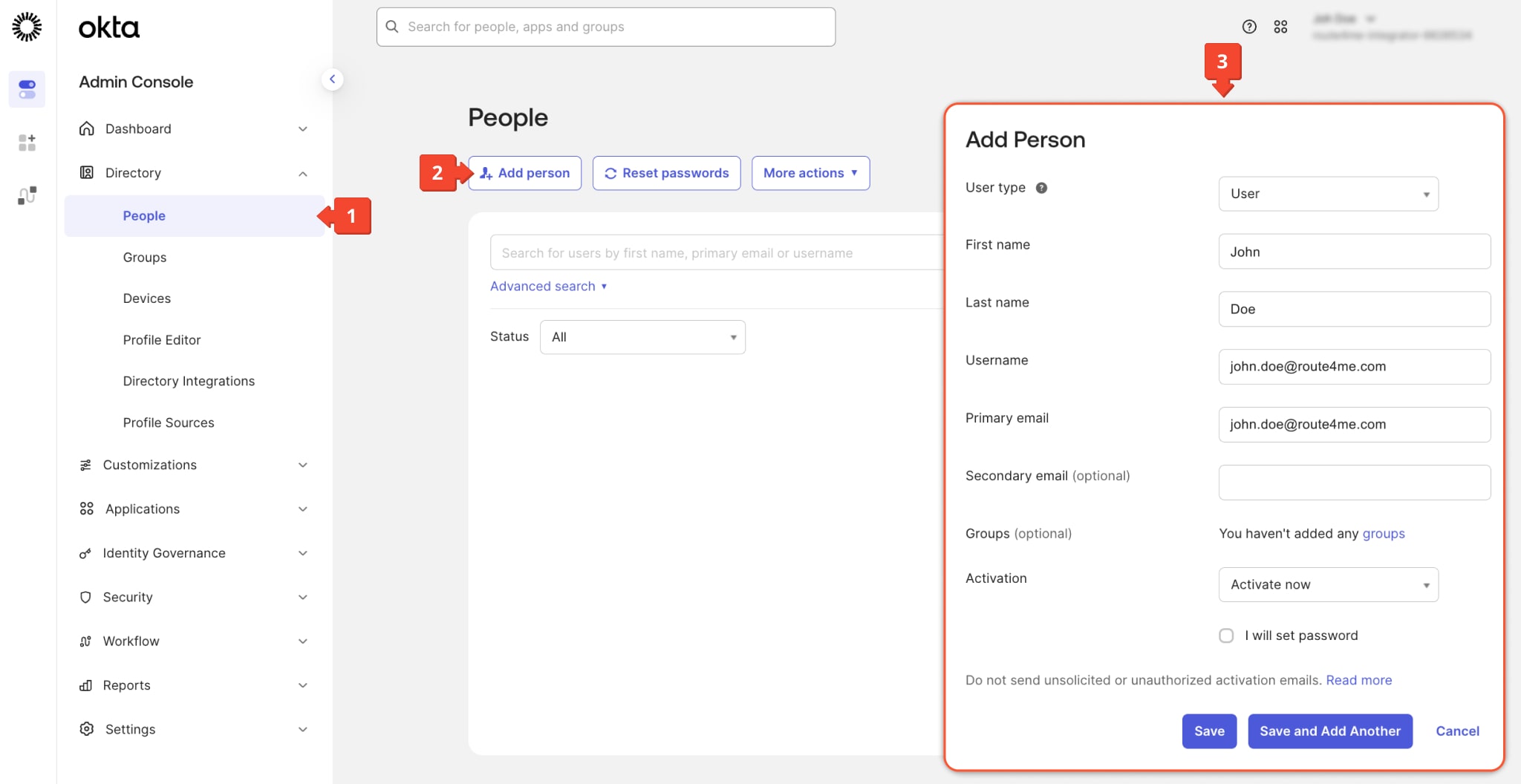Open the Activation dropdown

pyautogui.click(x=1328, y=585)
